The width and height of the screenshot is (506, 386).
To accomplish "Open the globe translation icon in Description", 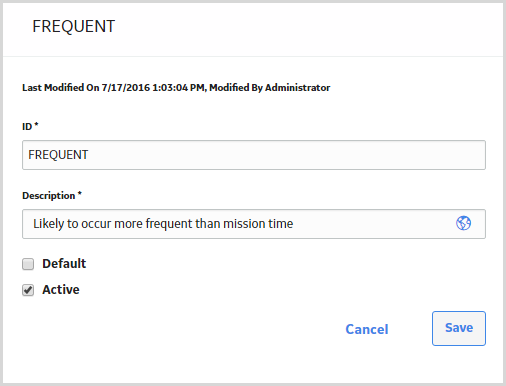I will (463, 223).
